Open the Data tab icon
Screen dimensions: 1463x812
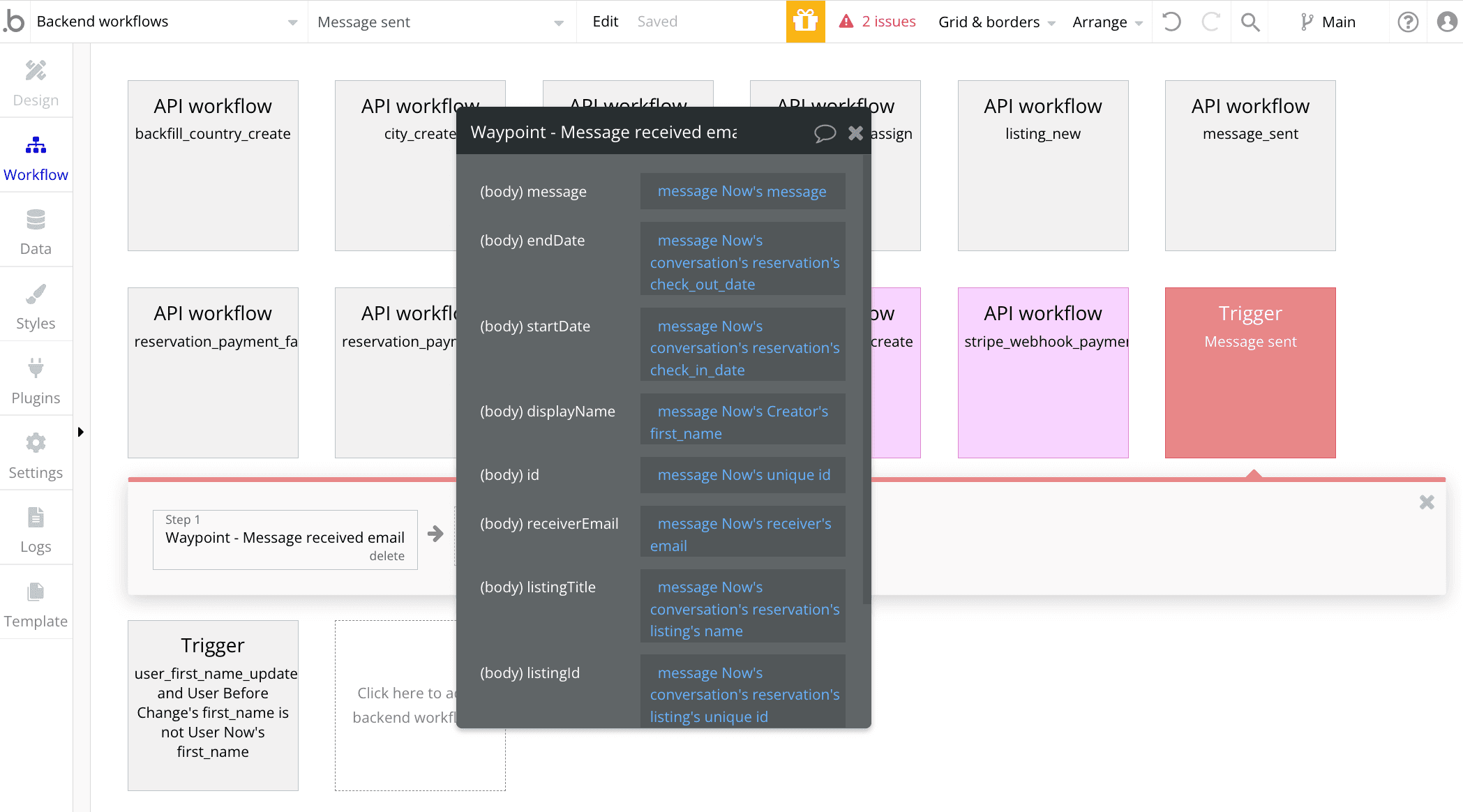tap(36, 220)
